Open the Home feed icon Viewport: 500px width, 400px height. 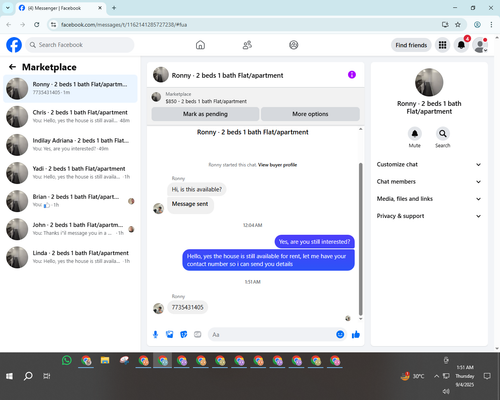(x=200, y=45)
